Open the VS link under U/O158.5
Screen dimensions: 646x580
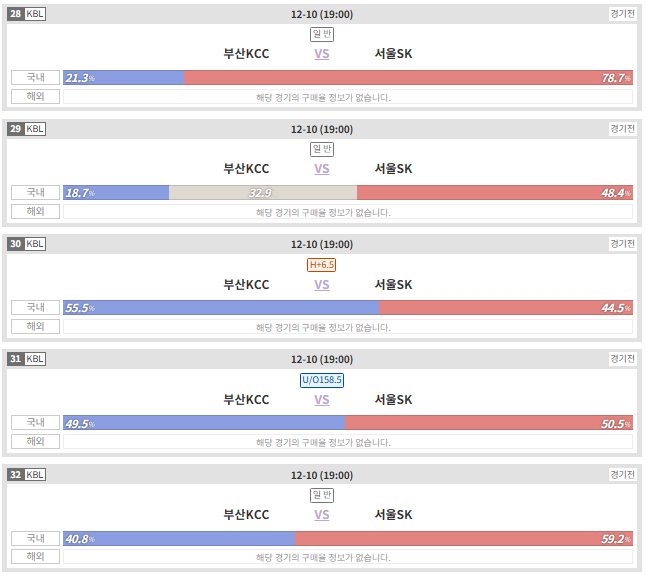322,400
